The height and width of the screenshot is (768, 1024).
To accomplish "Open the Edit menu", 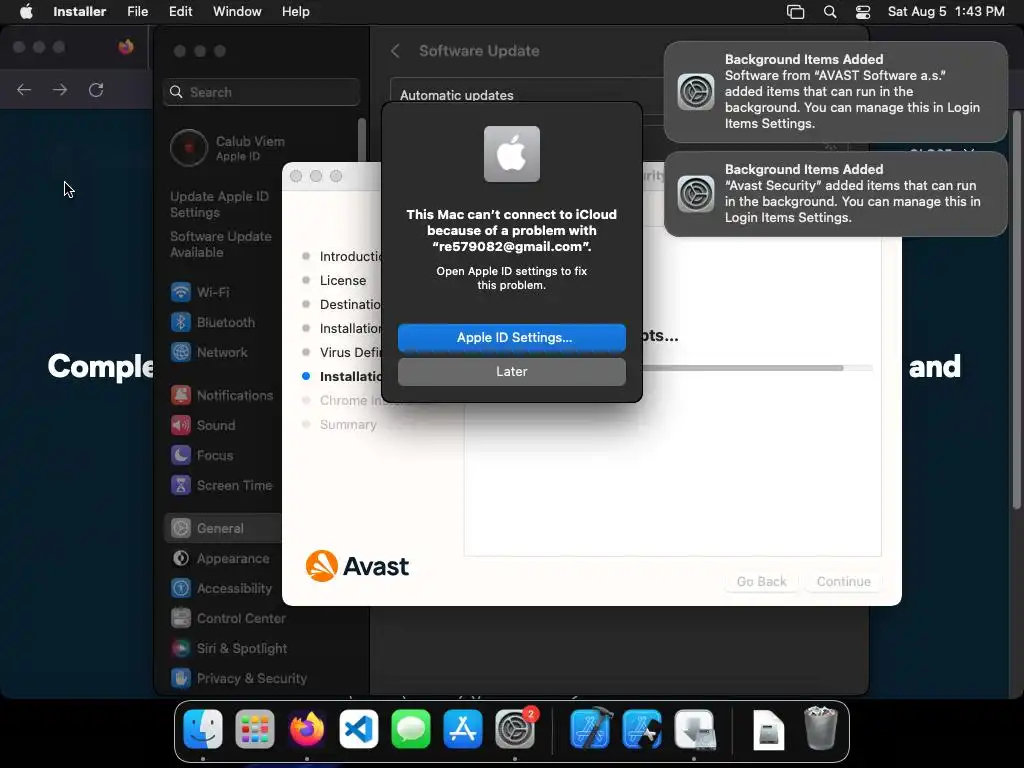I will click(x=180, y=12).
